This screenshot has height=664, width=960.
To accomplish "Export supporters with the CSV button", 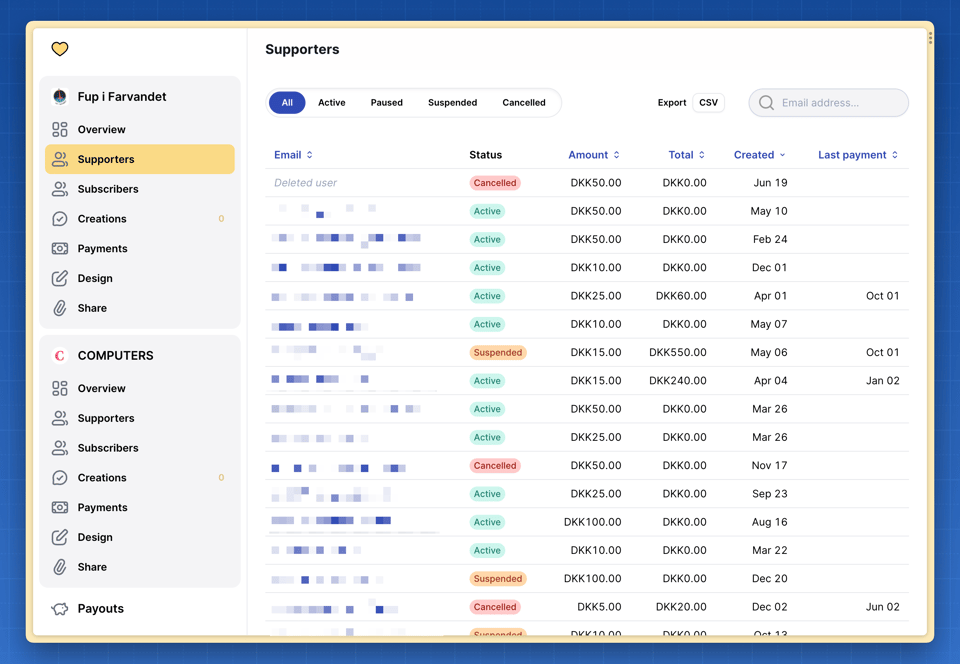I will click(708, 103).
